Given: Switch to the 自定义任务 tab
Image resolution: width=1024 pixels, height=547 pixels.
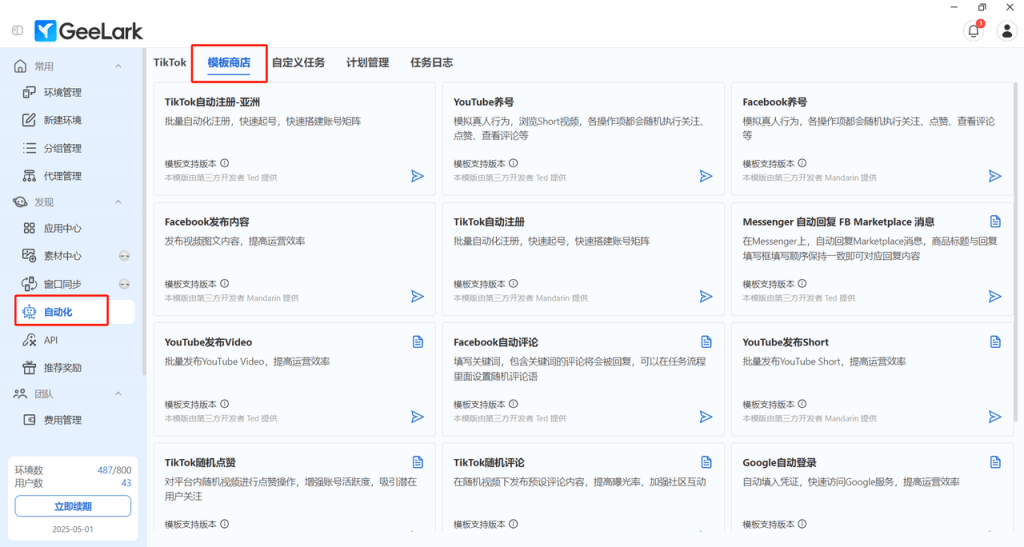Looking at the screenshot, I should (298, 62).
